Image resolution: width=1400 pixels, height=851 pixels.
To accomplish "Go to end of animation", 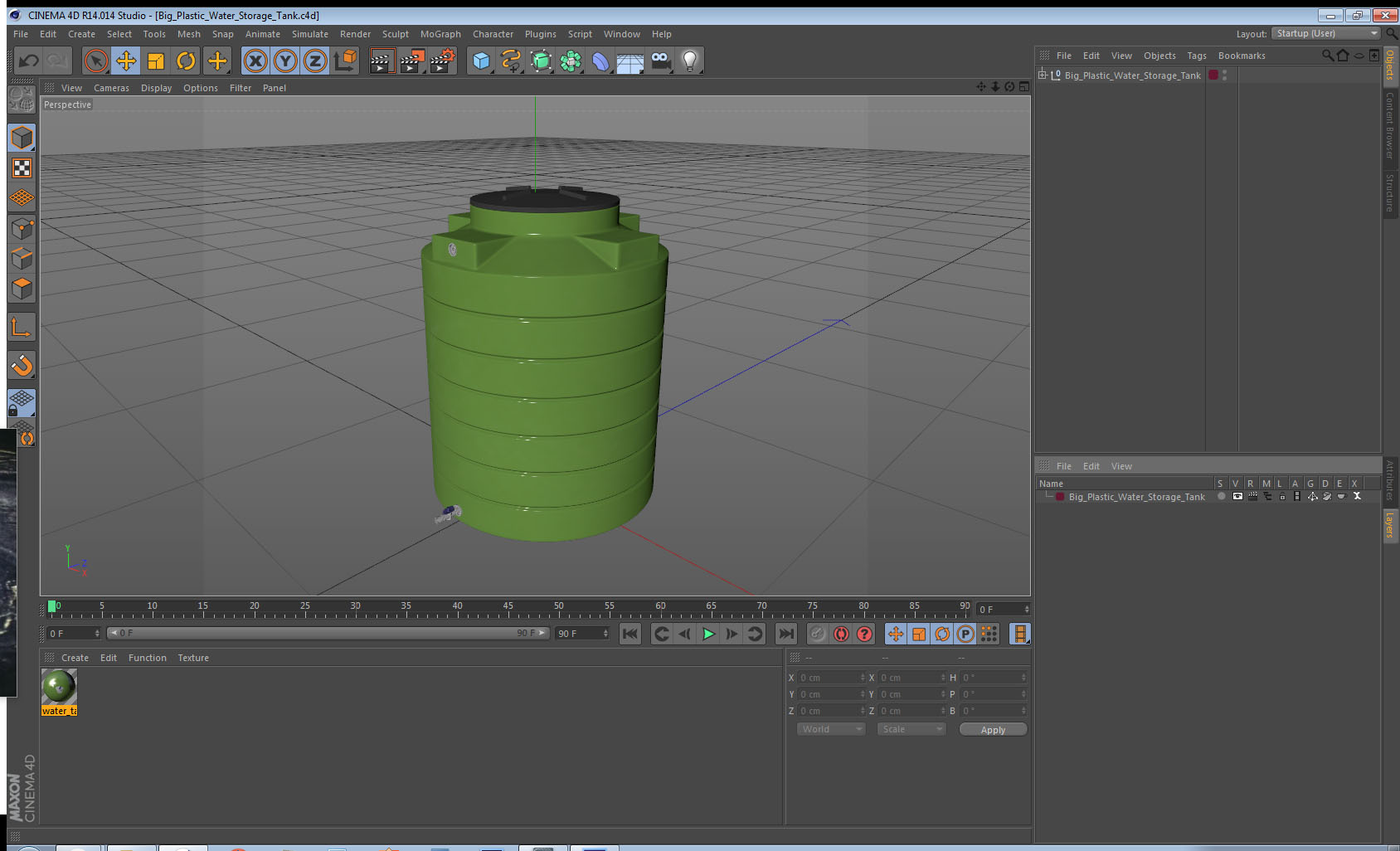I will 785,634.
